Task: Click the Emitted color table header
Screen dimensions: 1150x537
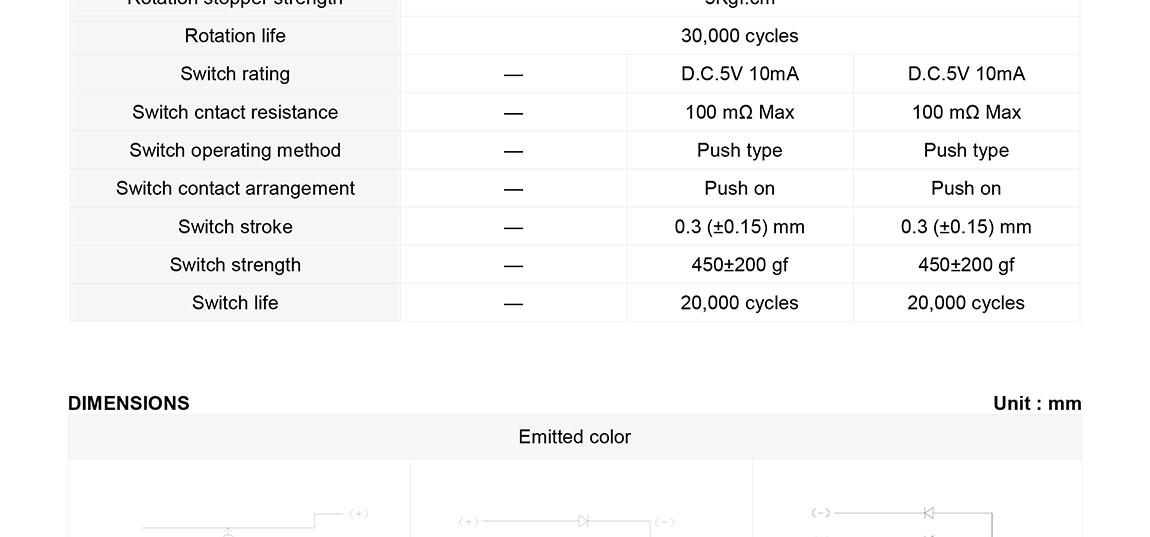Action: click(x=575, y=437)
